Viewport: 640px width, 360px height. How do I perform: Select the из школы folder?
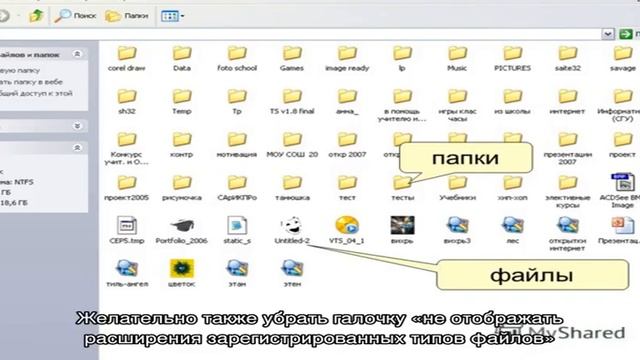click(512, 102)
